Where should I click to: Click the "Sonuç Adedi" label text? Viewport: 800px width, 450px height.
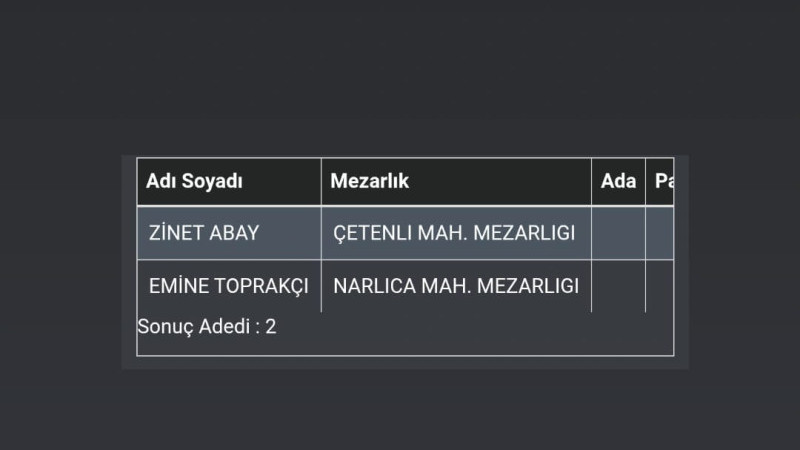click(193, 327)
